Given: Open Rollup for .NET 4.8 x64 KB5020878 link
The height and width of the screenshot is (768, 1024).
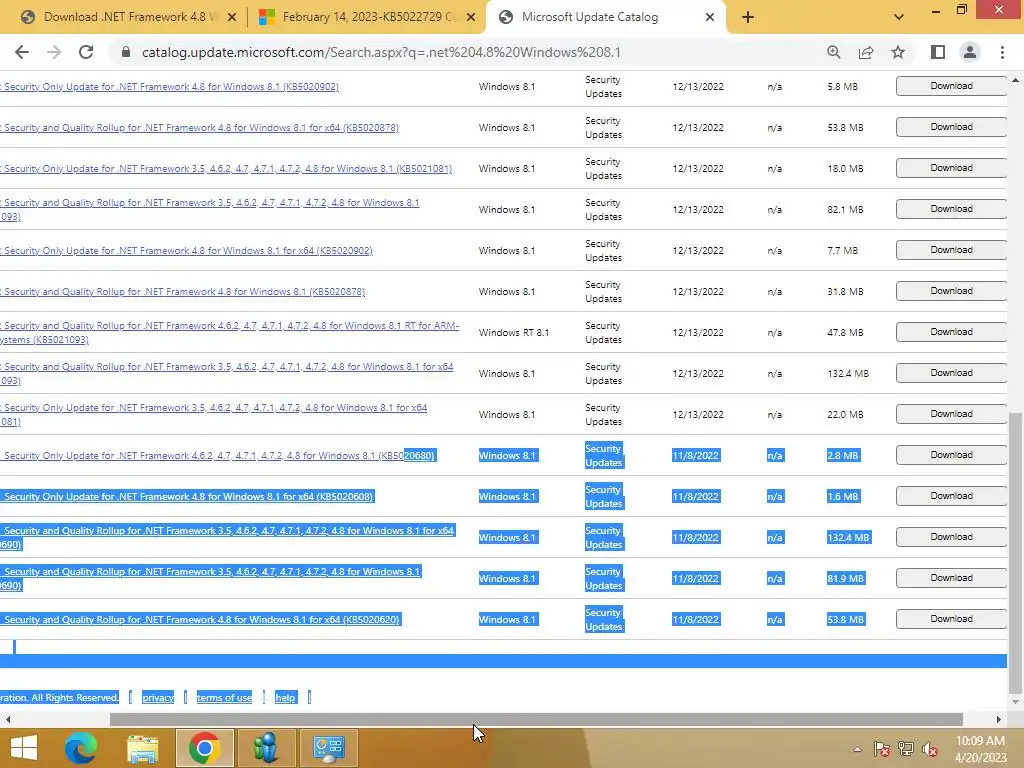Looking at the screenshot, I should tap(200, 128).
